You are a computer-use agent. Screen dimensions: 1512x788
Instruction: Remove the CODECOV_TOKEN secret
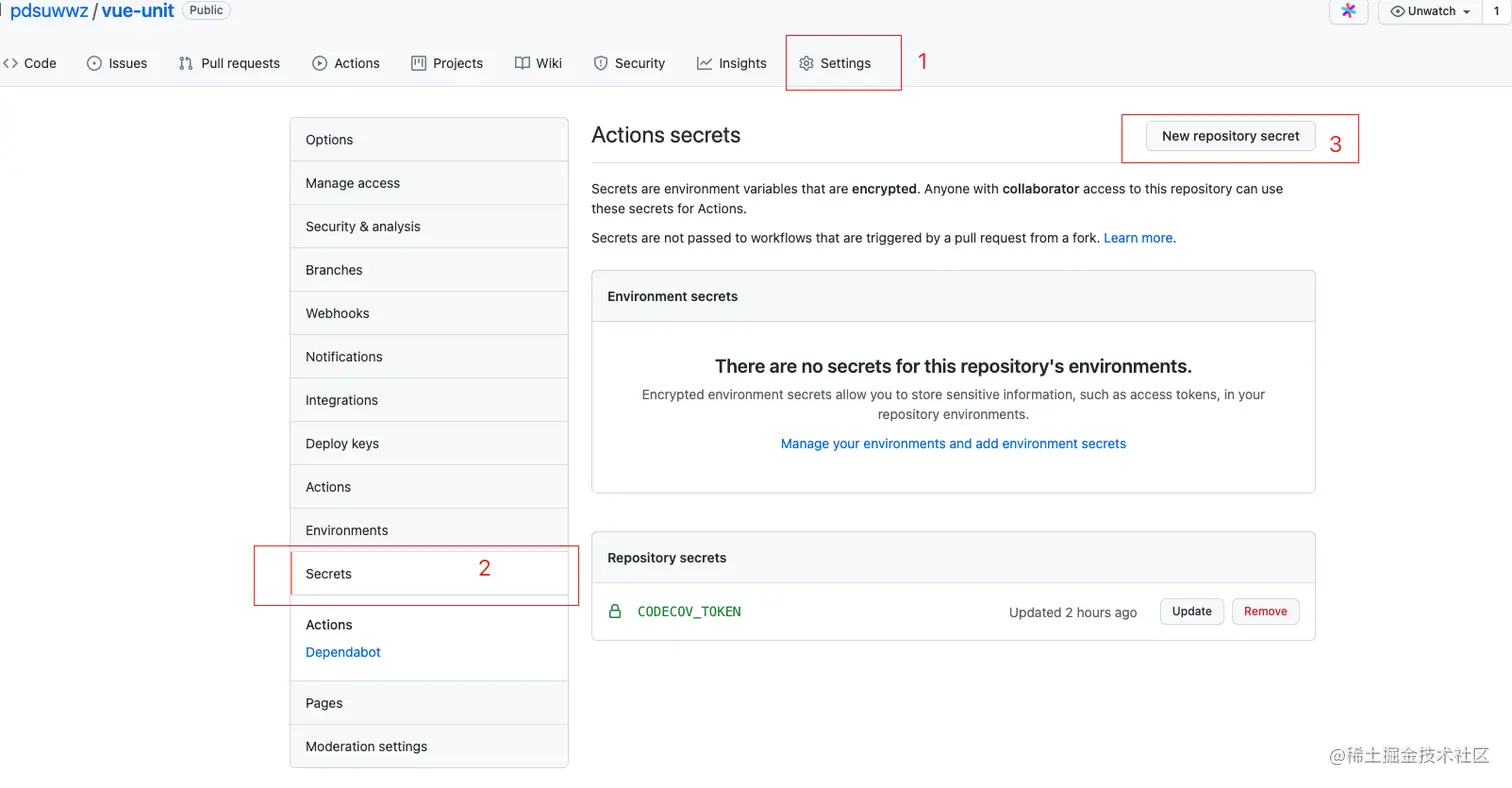[x=1265, y=611]
